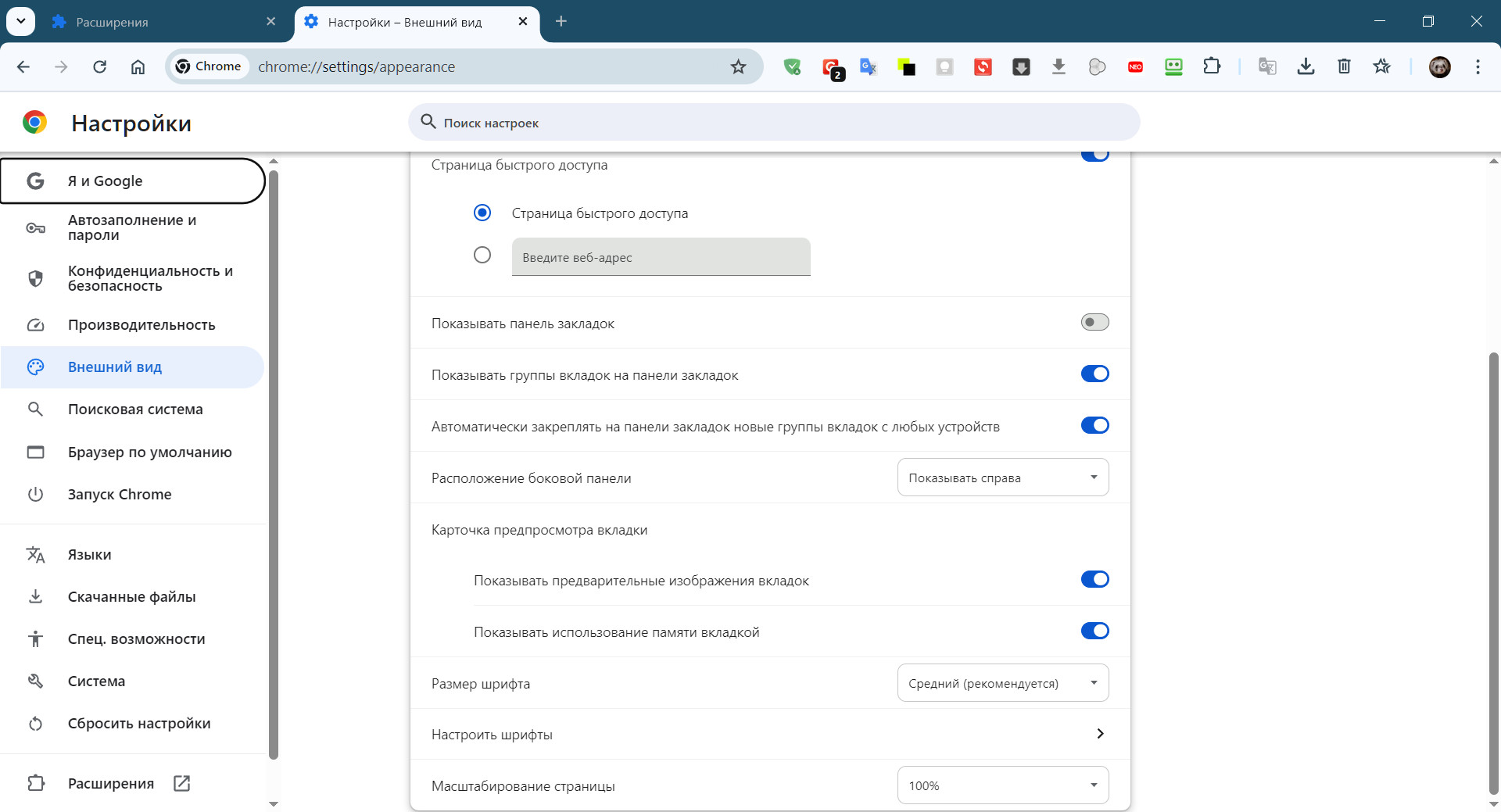Select Внешний вид in the sidebar
Screen dimensions: 1501x812
133,367
